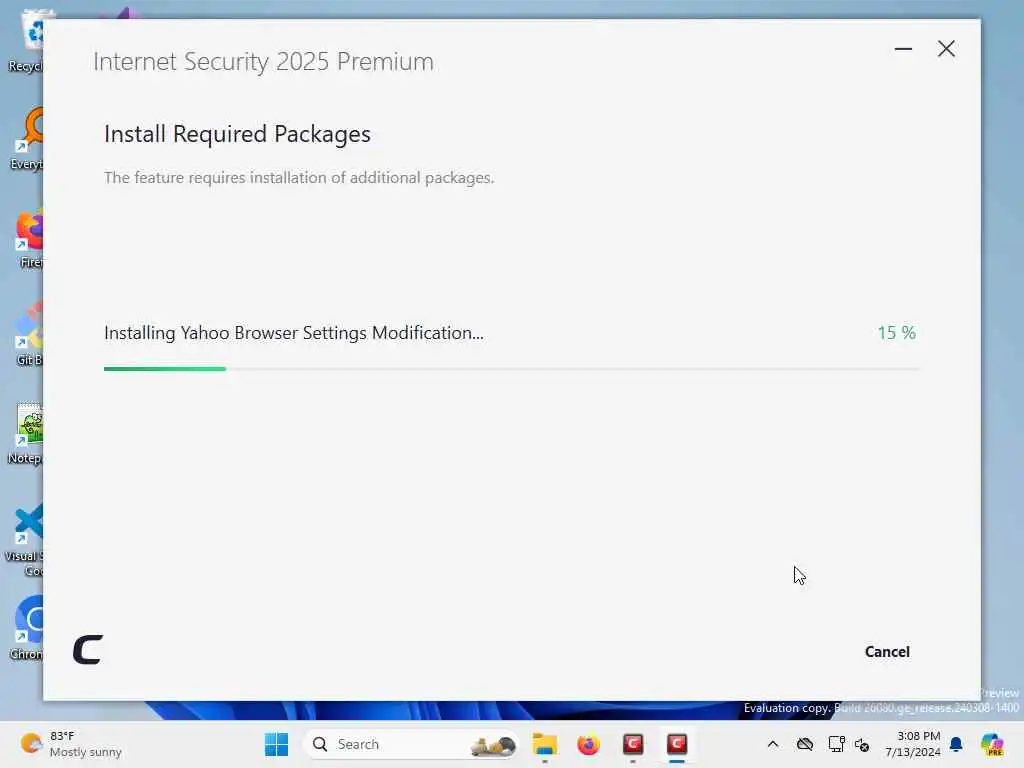Select the Notepad++ desktop shortcut

coord(26,433)
